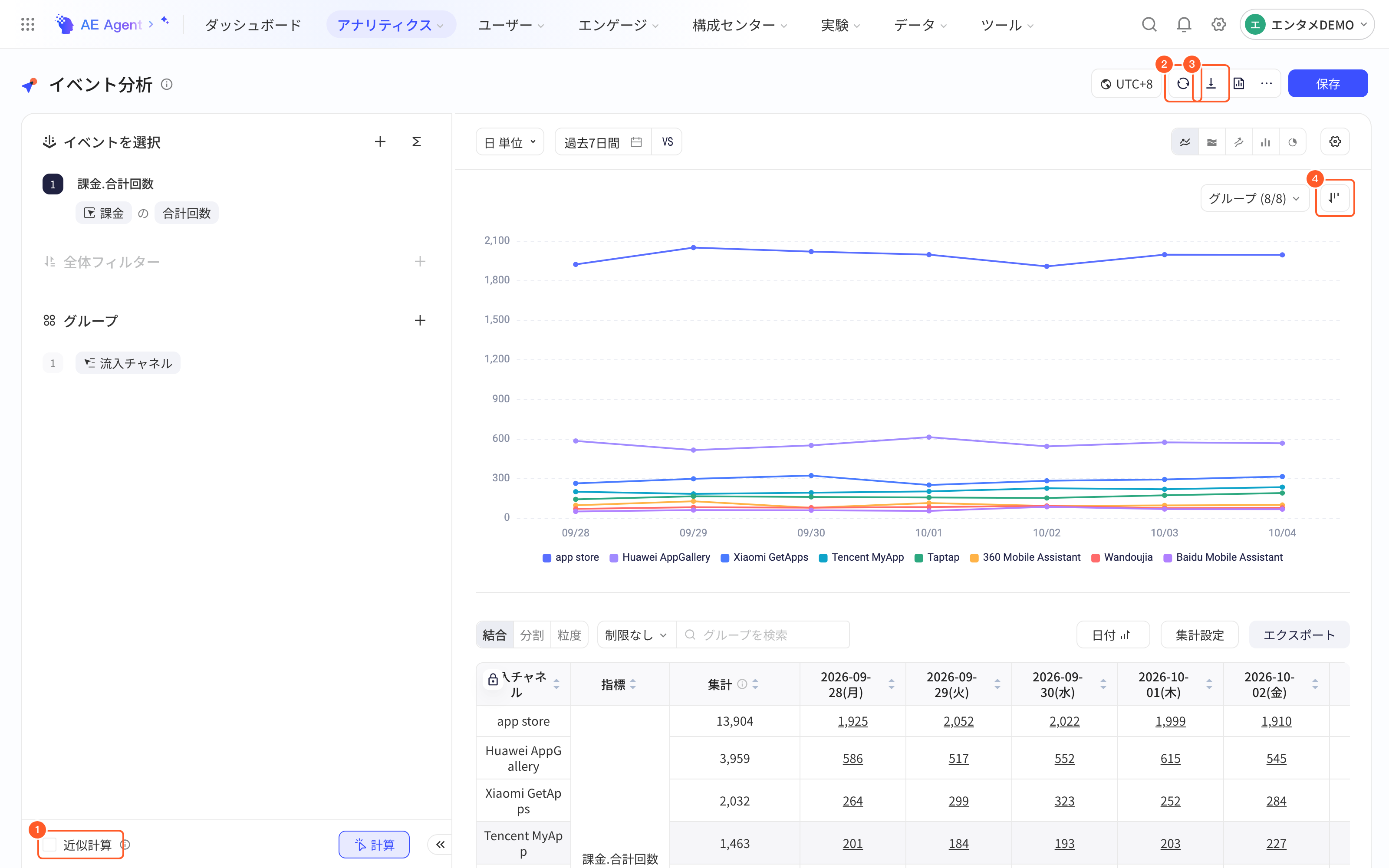Click the 集計設定 button
Viewport: 1389px width, 868px height.
[x=1200, y=635]
